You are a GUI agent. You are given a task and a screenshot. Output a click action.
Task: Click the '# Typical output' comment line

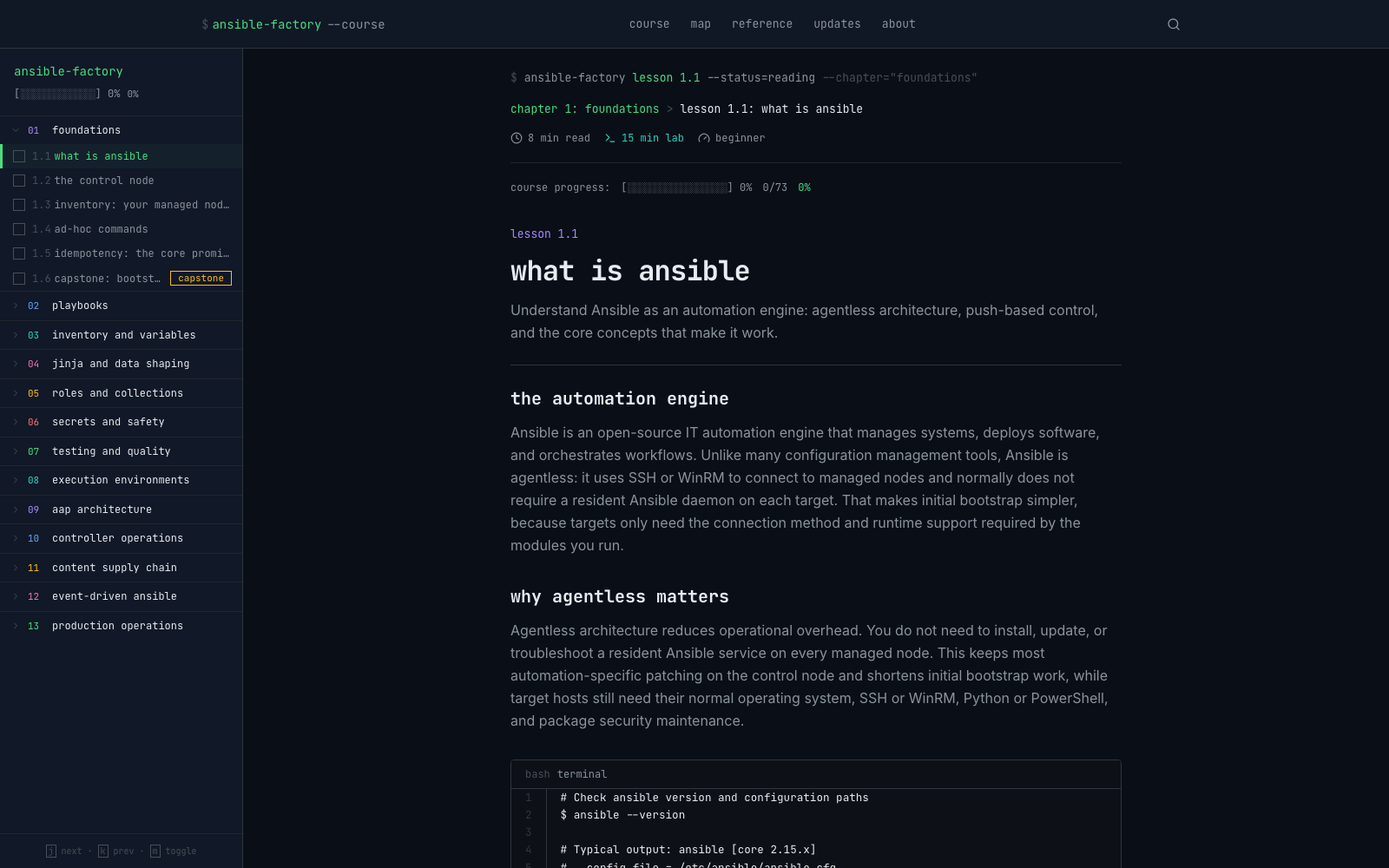point(688,850)
